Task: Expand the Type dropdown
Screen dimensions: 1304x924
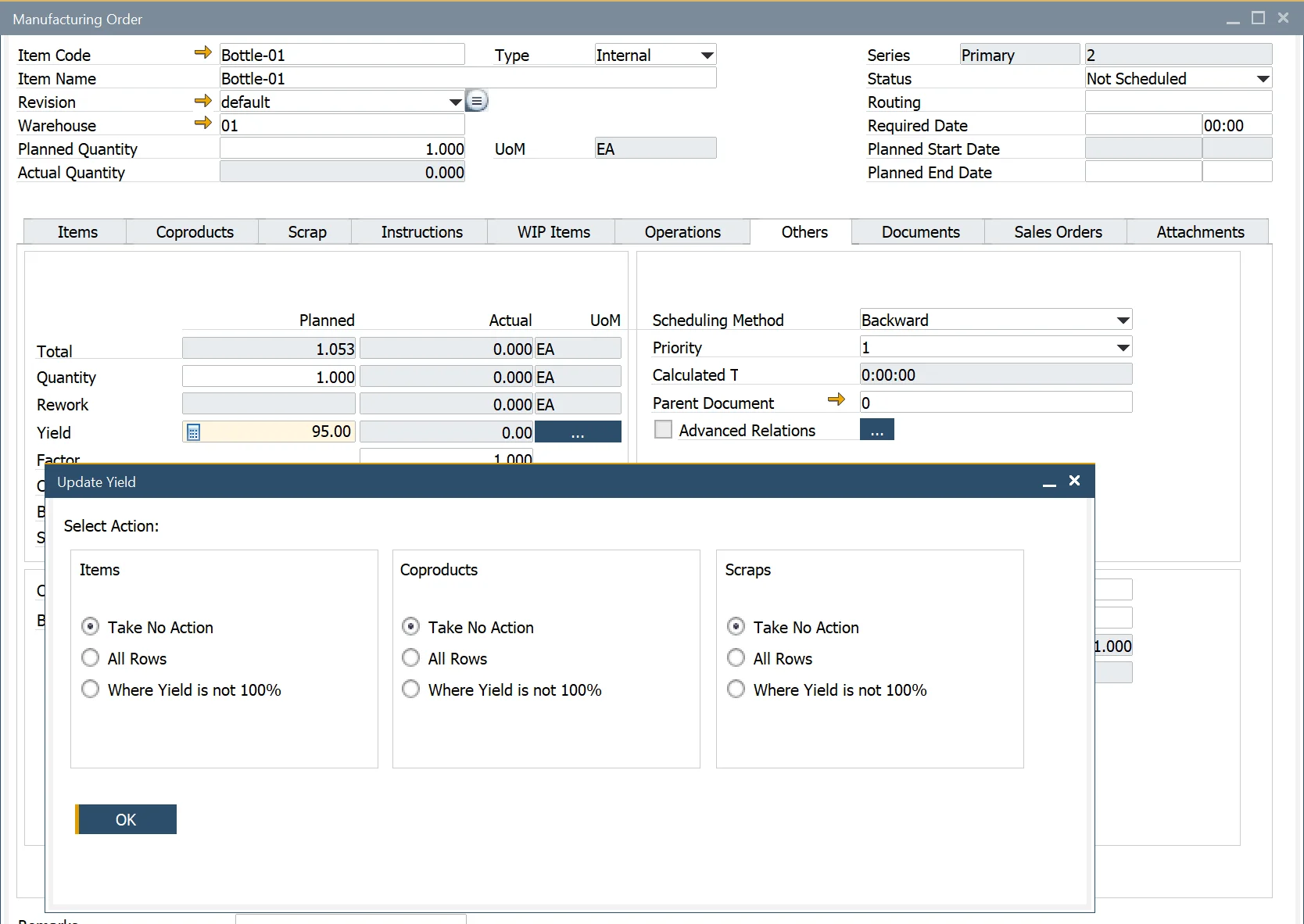Action: [x=707, y=56]
